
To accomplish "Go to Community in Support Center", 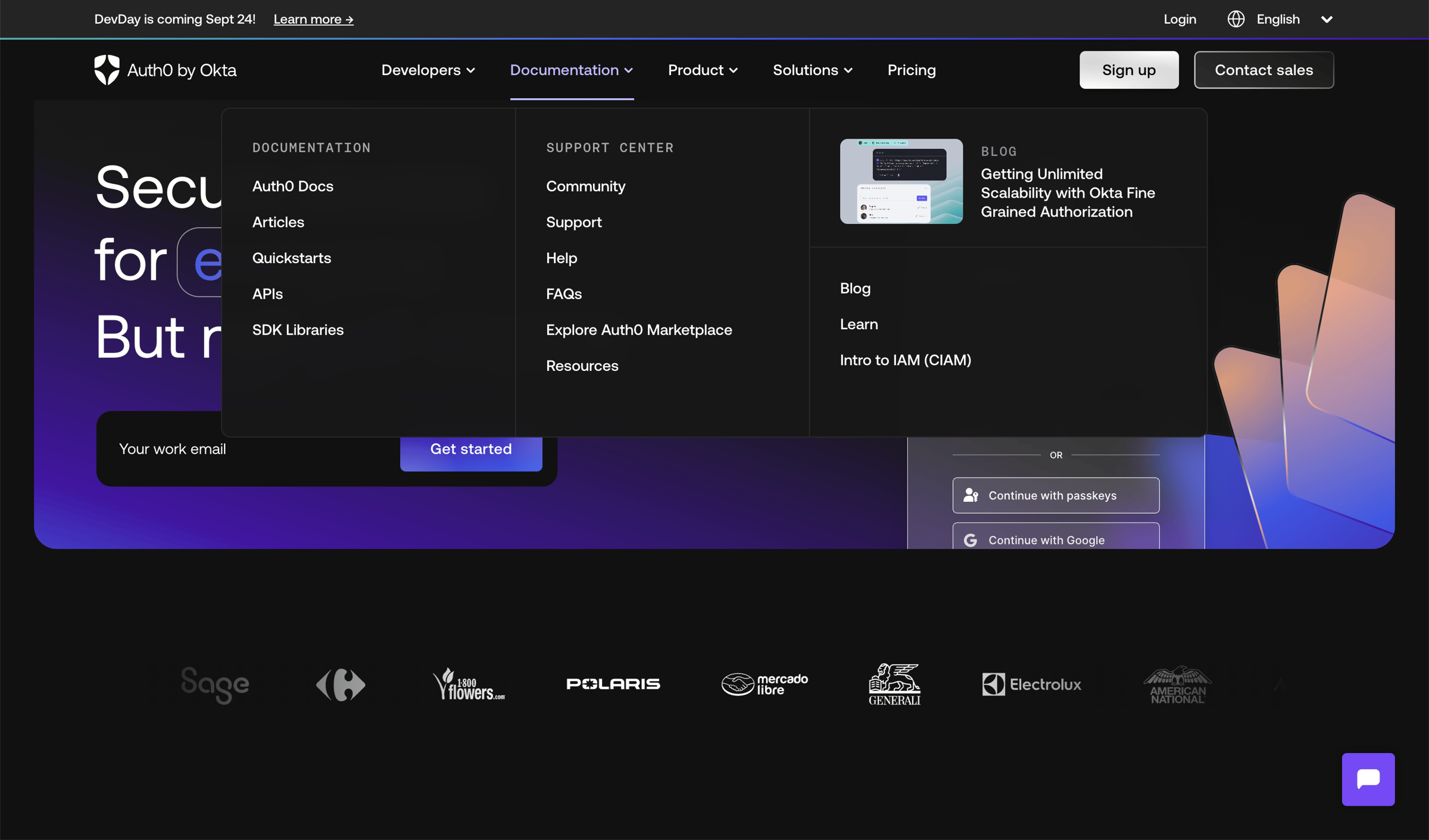I will pos(586,186).
